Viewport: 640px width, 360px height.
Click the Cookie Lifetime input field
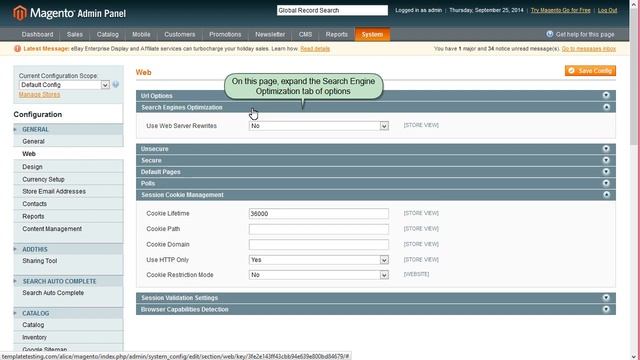[x=319, y=213]
